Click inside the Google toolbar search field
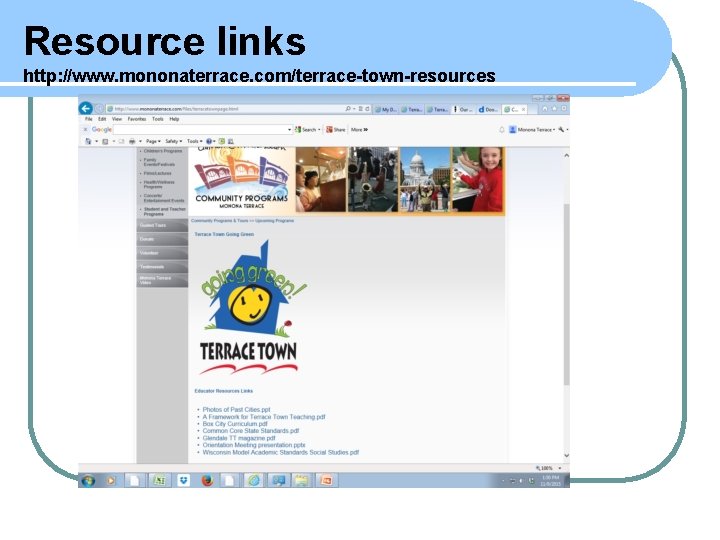The height and width of the screenshot is (540, 720). (x=200, y=129)
